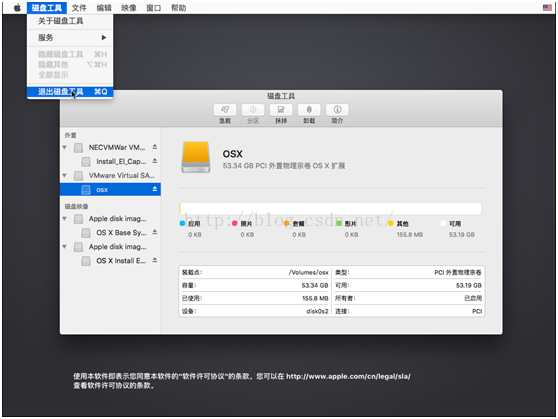Click the Erase (抹掉) toolbar icon

point(281,110)
